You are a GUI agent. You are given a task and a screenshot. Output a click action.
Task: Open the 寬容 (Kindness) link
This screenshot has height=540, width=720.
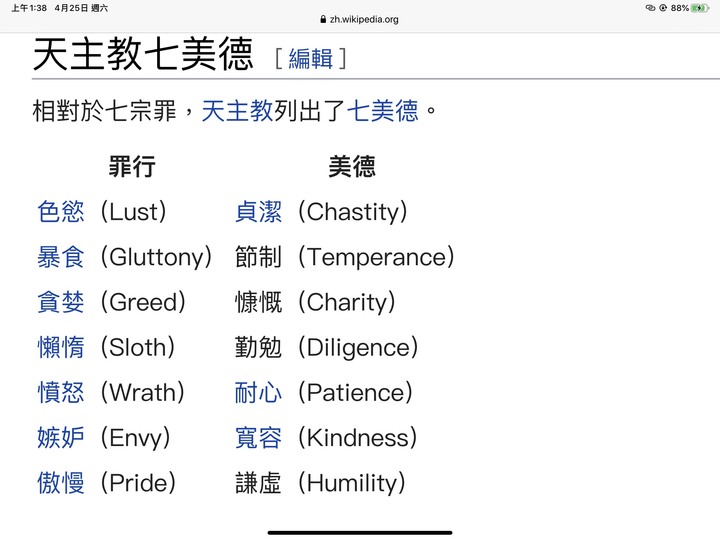tap(258, 438)
